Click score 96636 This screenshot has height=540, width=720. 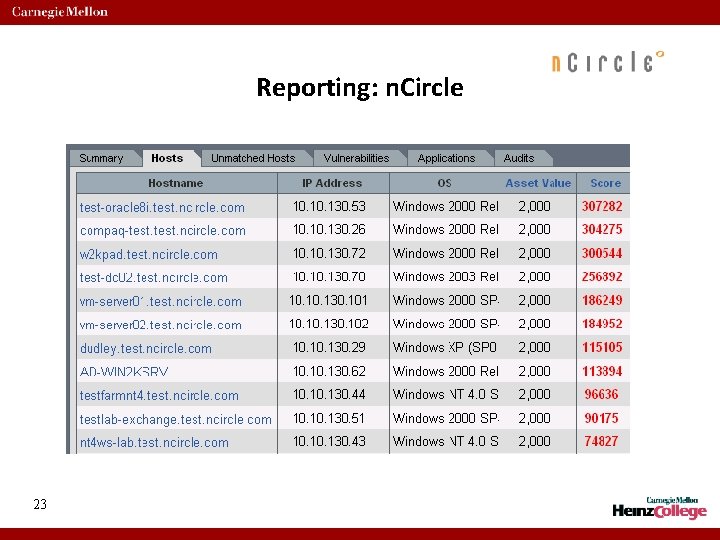602,394
